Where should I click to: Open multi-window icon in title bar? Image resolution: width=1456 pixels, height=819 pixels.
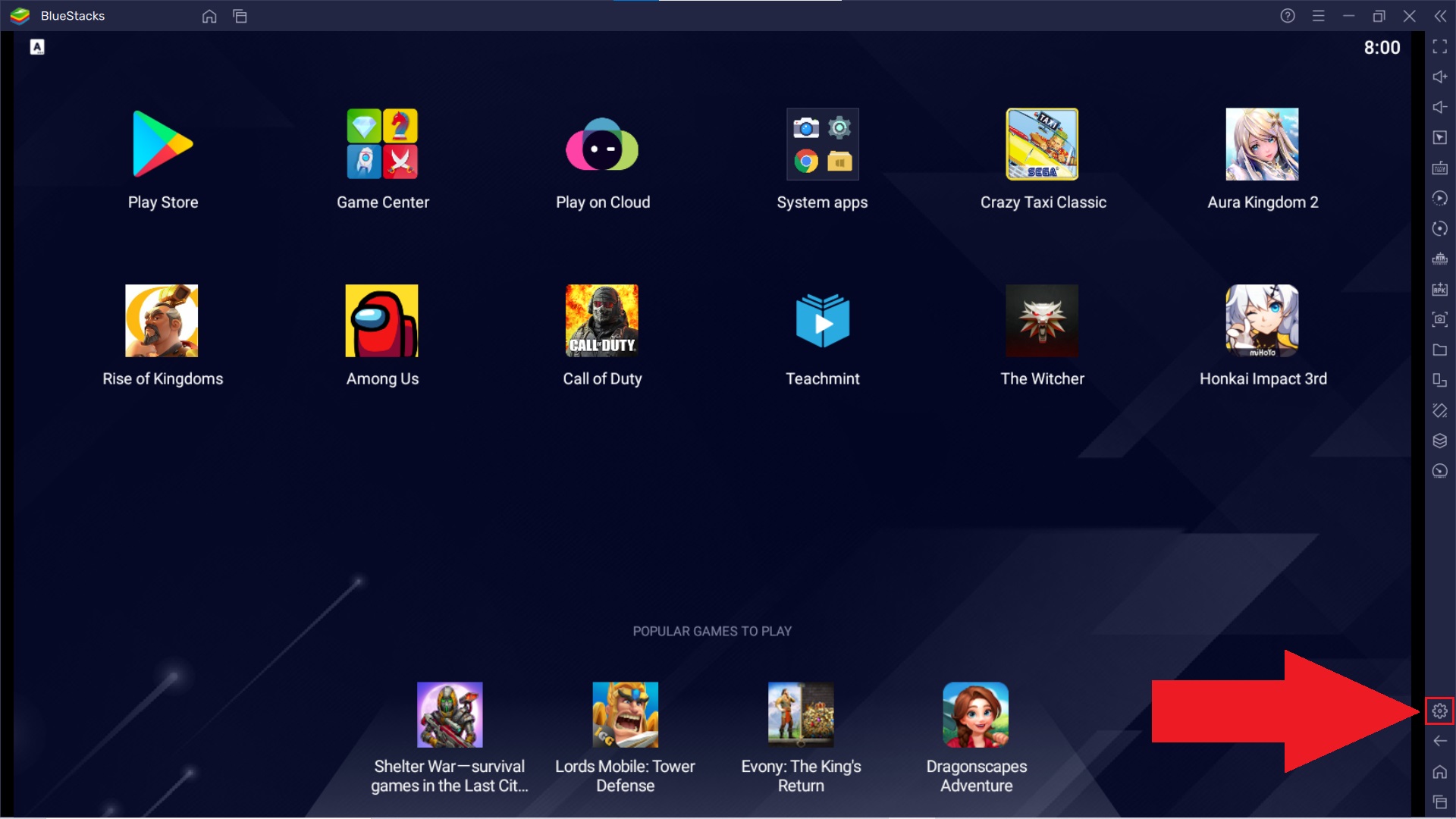coord(240,16)
